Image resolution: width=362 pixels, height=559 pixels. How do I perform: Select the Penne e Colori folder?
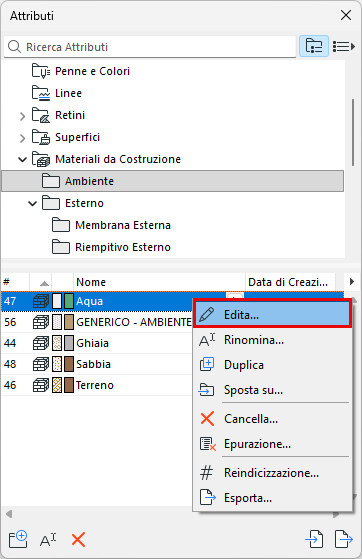(92, 71)
